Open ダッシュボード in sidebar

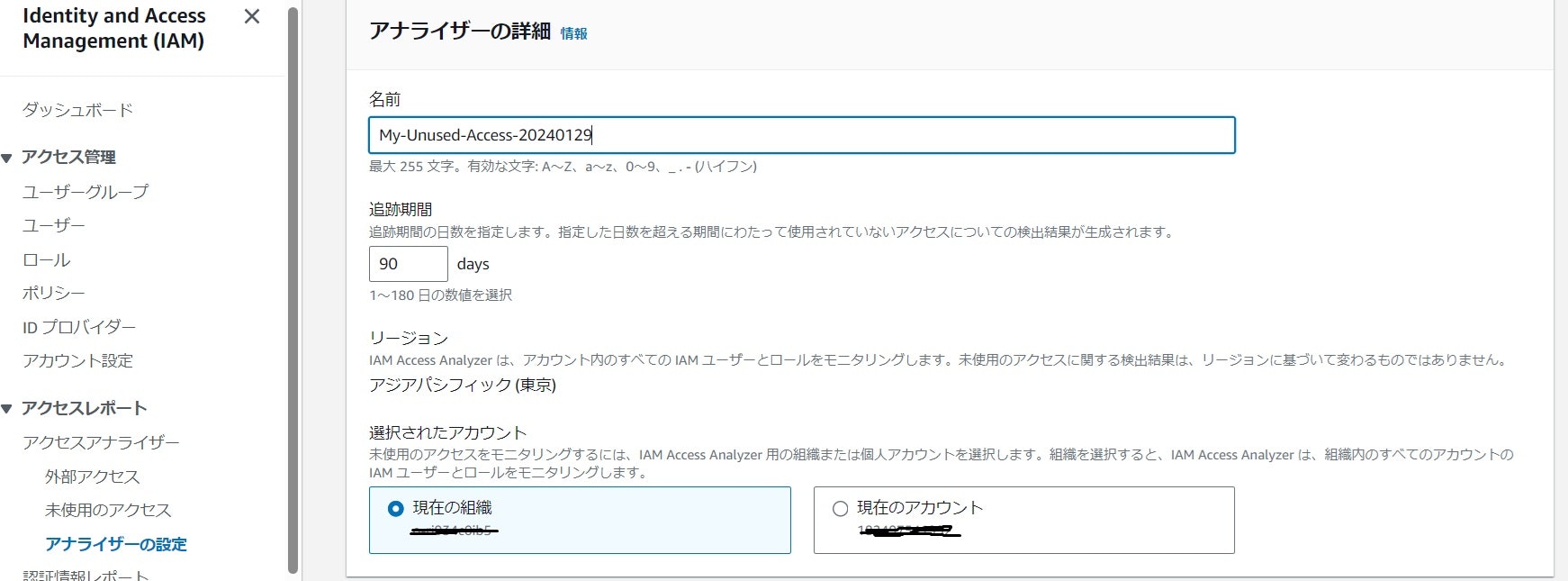(x=78, y=110)
